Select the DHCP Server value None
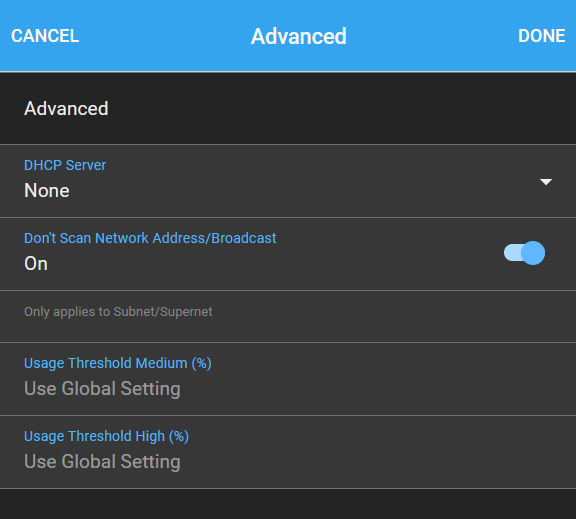The image size is (576, 519). point(47,191)
